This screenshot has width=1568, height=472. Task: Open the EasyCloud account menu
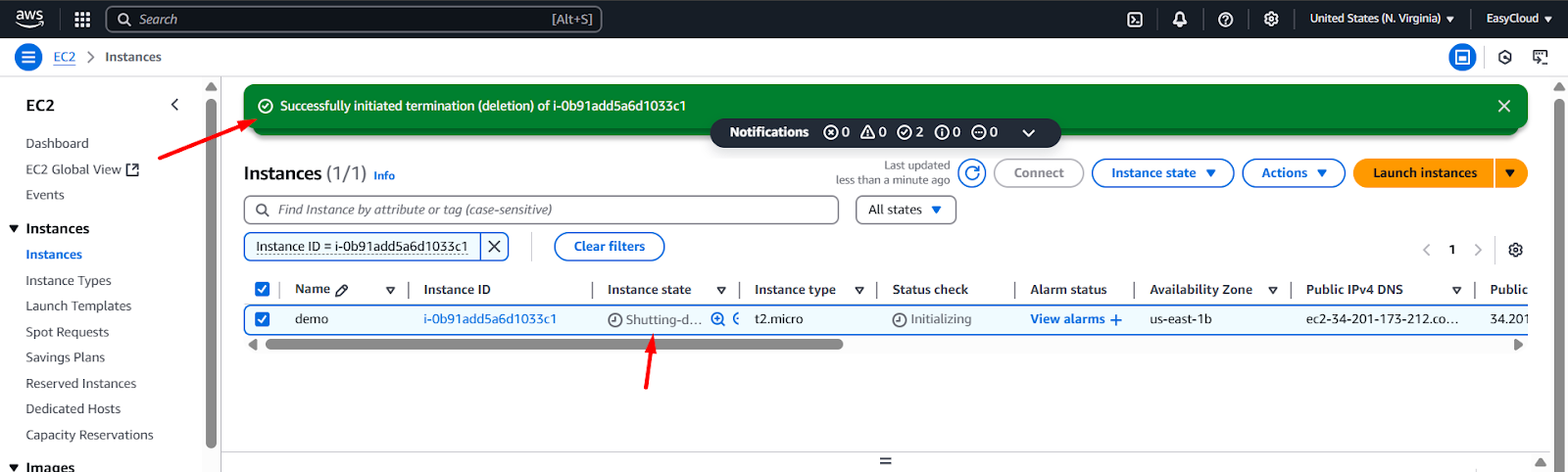point(1519,19)
